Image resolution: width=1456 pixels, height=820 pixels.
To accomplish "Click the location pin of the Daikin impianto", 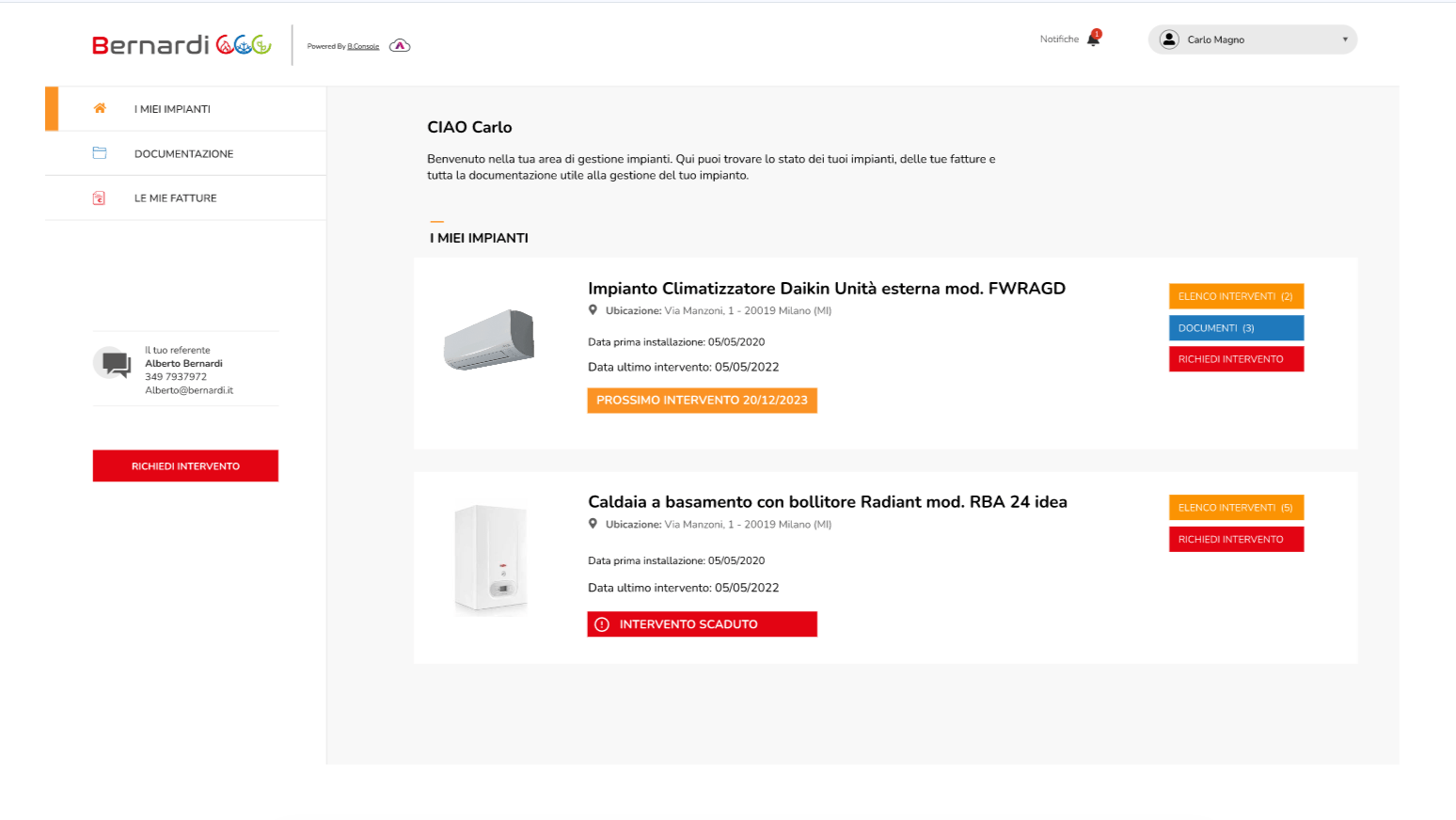I will 593,310.
